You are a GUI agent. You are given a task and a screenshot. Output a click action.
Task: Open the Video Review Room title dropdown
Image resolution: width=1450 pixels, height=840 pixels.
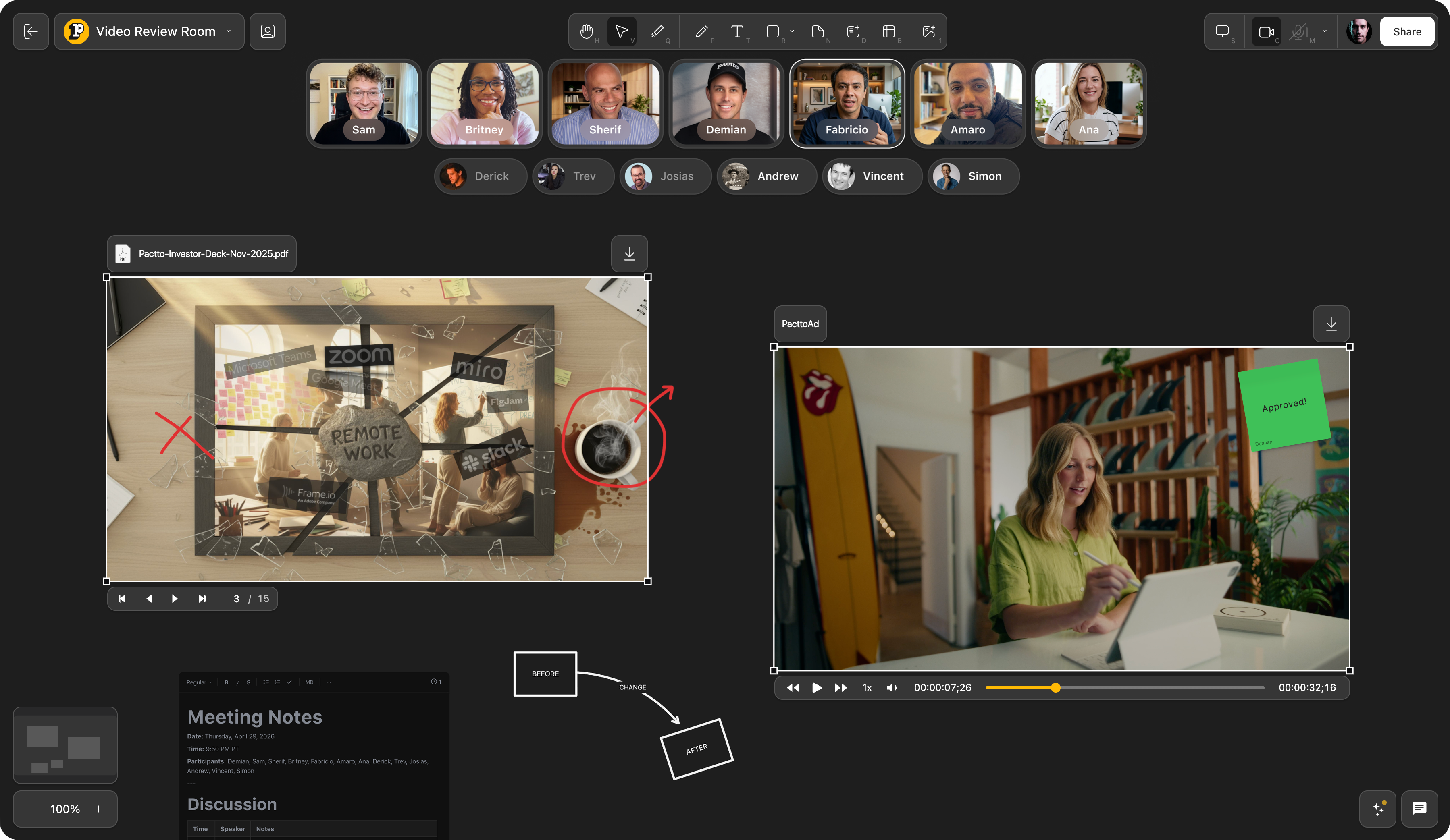(228, 31)
